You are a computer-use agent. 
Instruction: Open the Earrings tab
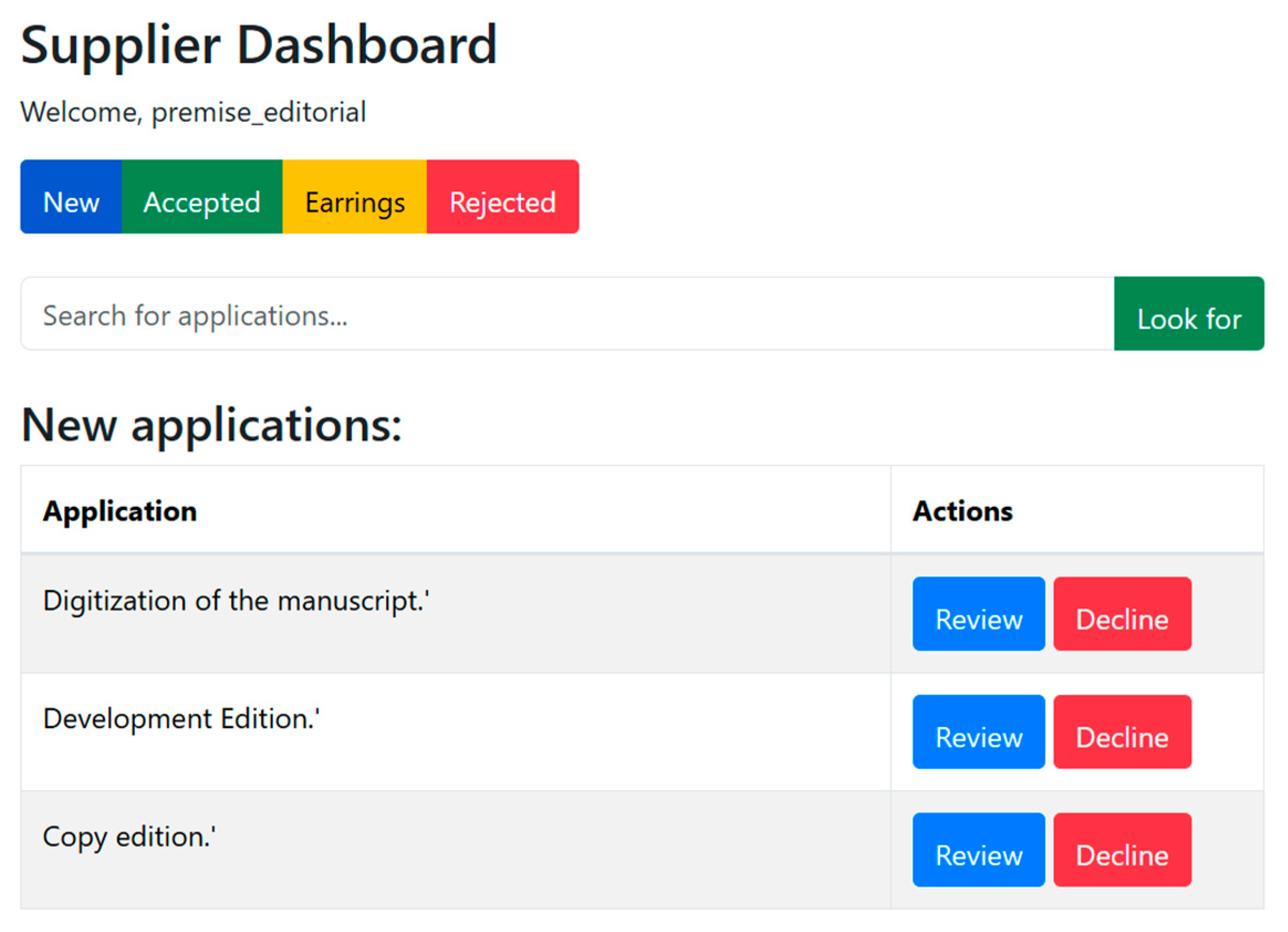354,196
